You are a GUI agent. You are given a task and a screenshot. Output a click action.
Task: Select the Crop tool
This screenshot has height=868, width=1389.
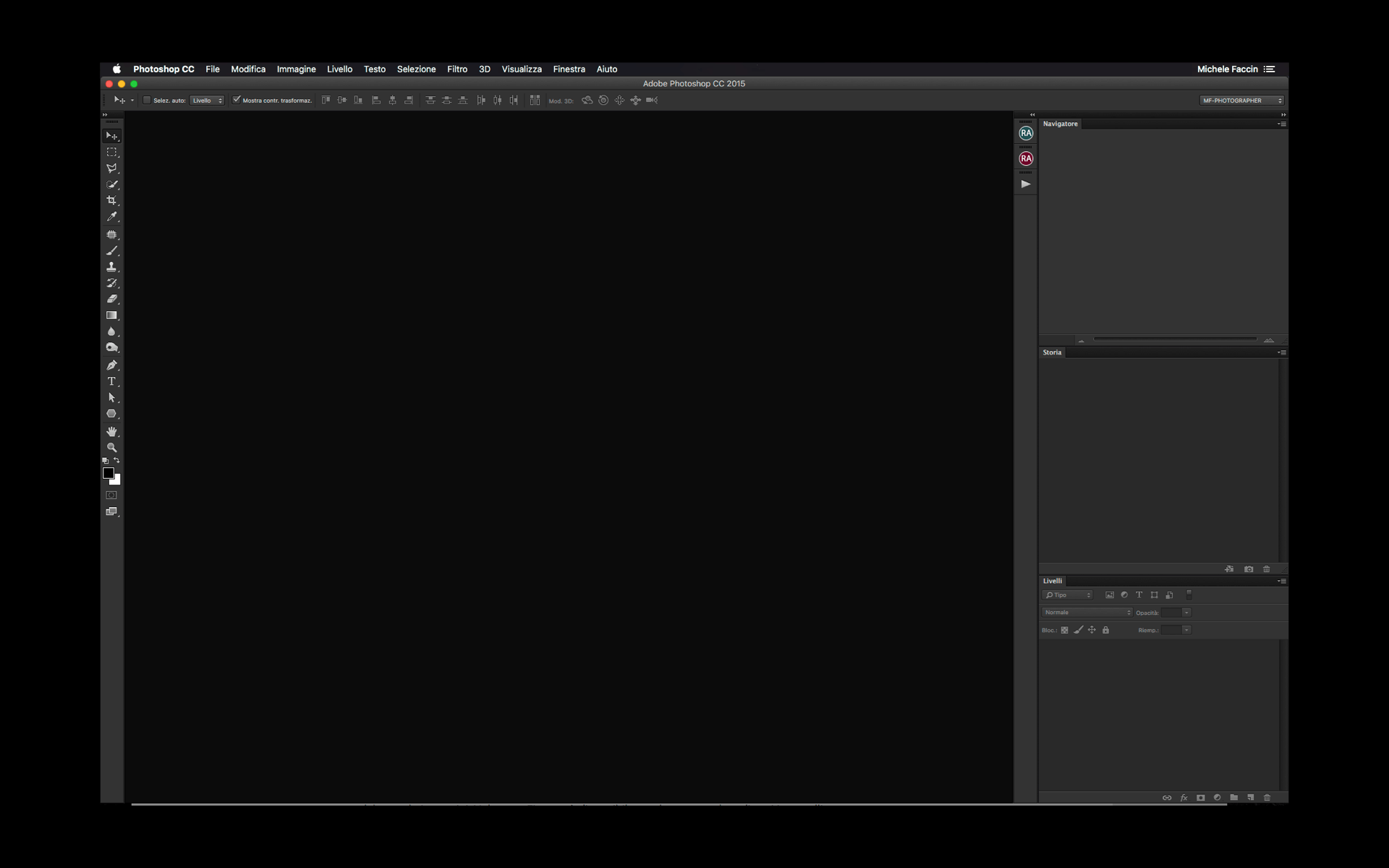[x=111, y=200]
